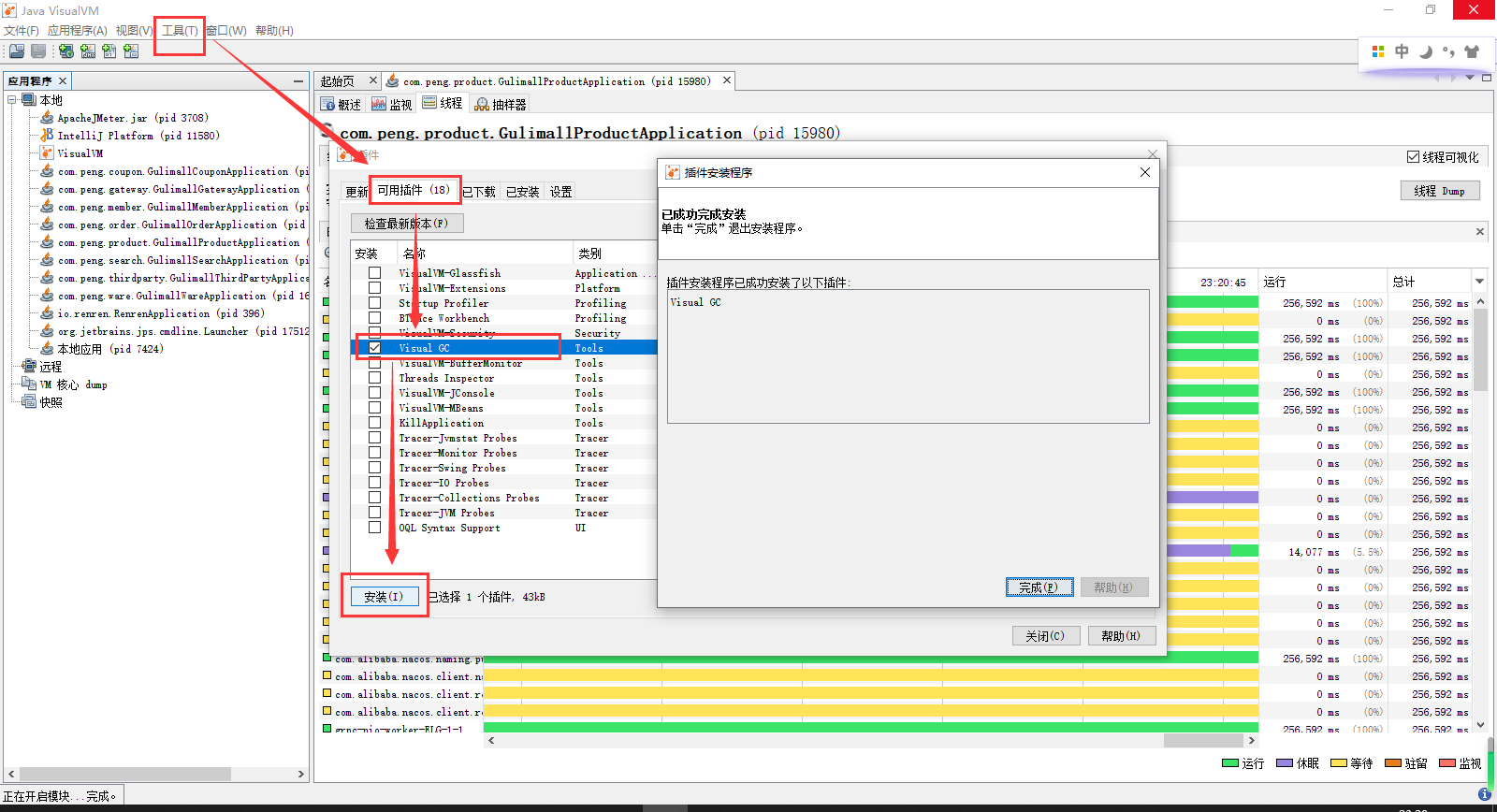Click the 快照 (Snapshots) node icon
Image resolution: width=1497 pixels, height=812 pixels.
[x=29, y=402]
